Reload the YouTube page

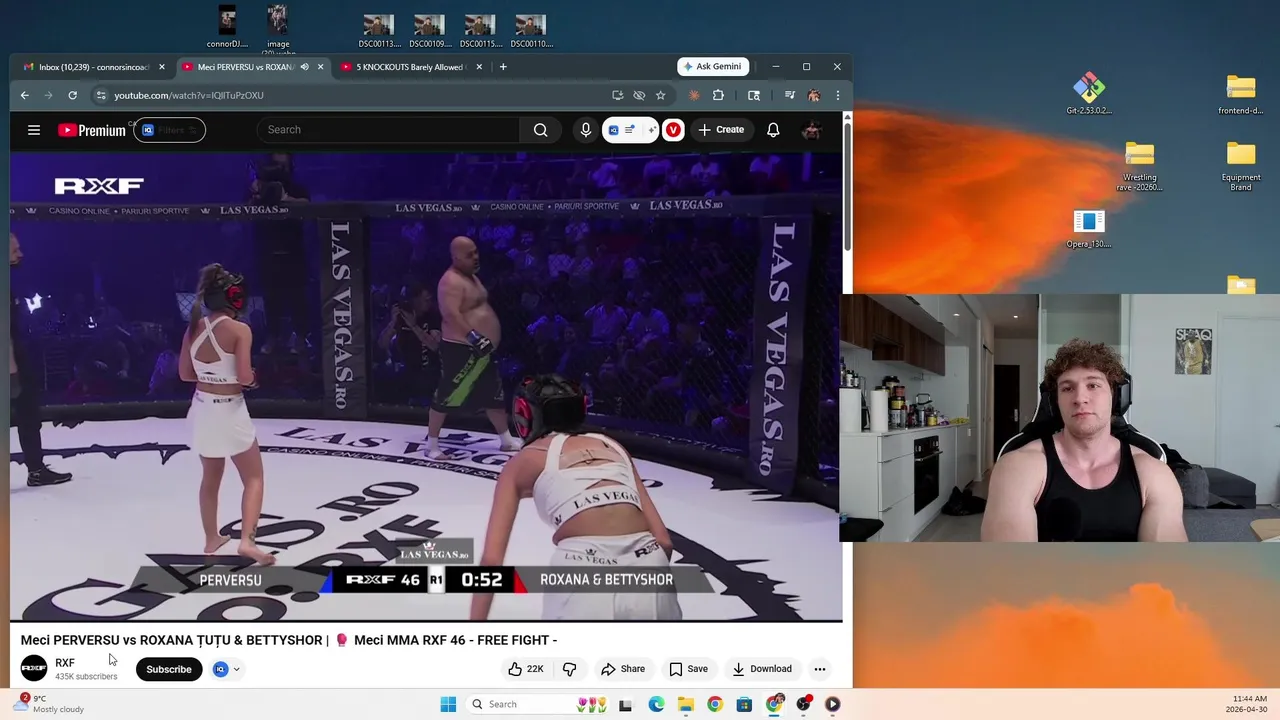click(72, 95)
